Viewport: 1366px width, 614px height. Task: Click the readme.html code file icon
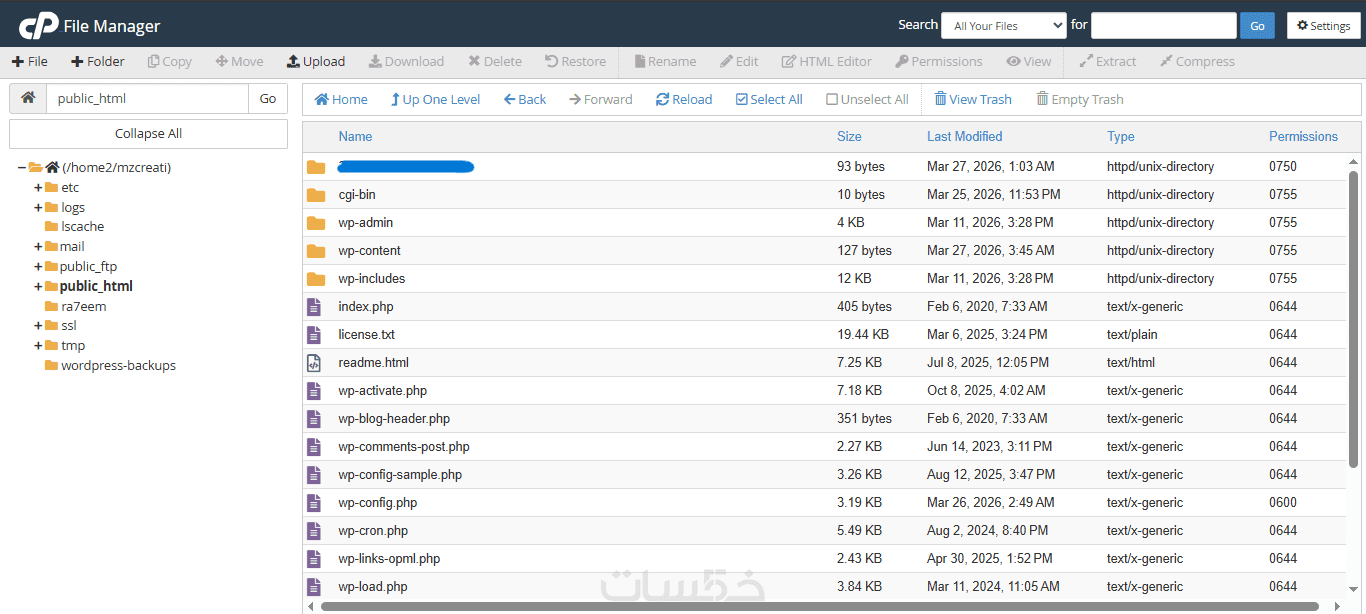coord(314,363)
